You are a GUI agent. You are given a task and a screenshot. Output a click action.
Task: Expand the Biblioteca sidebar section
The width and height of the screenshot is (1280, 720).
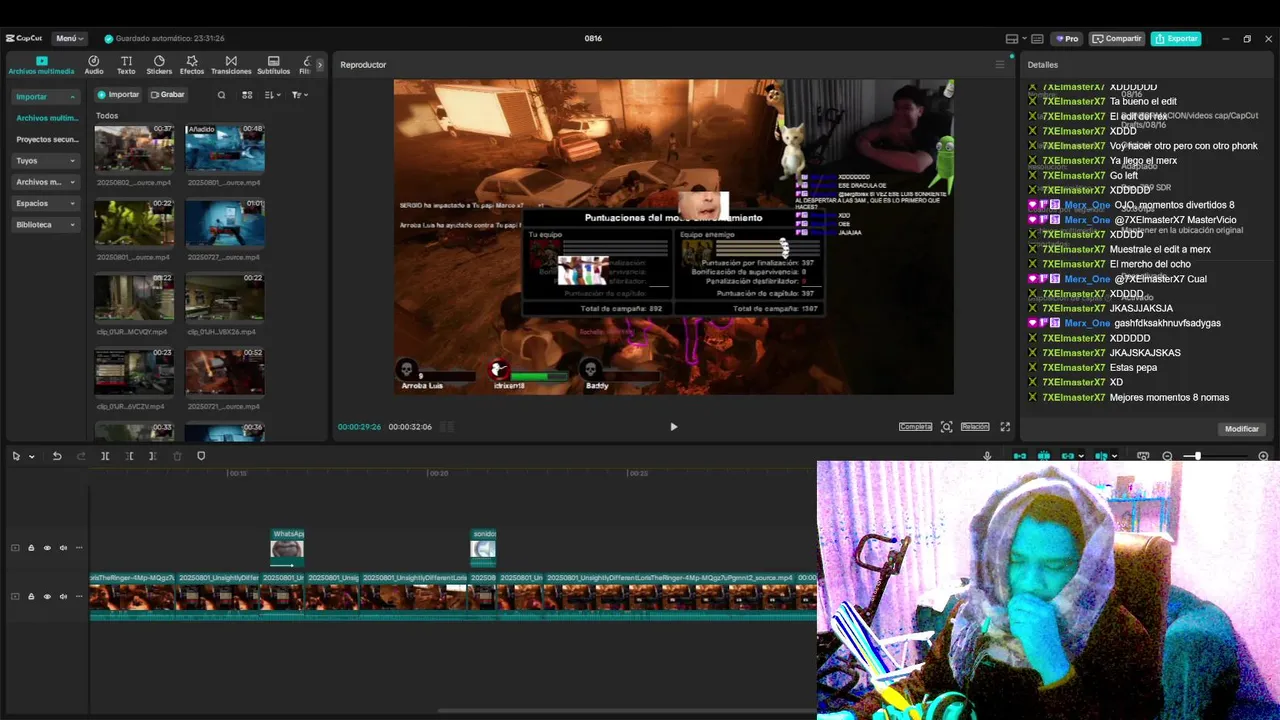pyautogui.click(x=46, y=225)
